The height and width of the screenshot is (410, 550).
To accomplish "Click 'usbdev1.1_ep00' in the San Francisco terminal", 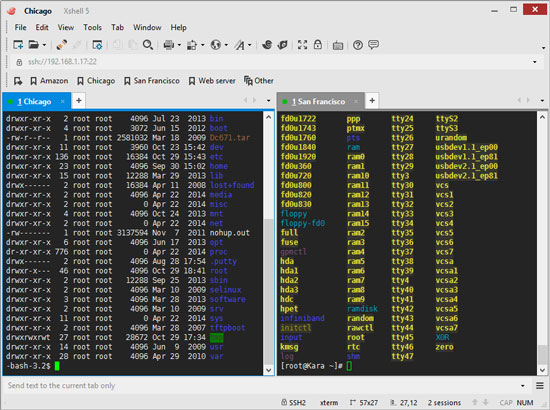I will click(x=467, y=147).
